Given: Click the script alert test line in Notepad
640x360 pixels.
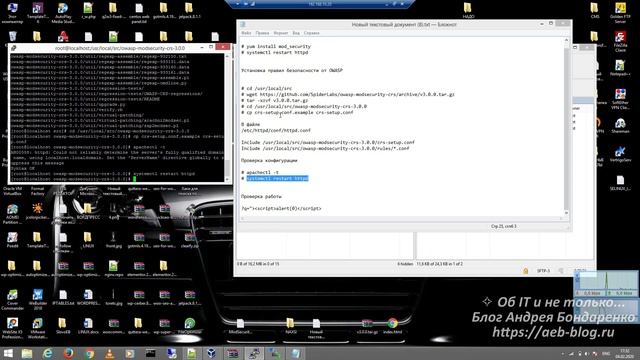Looking at the screenshot, I should [281, 208].
